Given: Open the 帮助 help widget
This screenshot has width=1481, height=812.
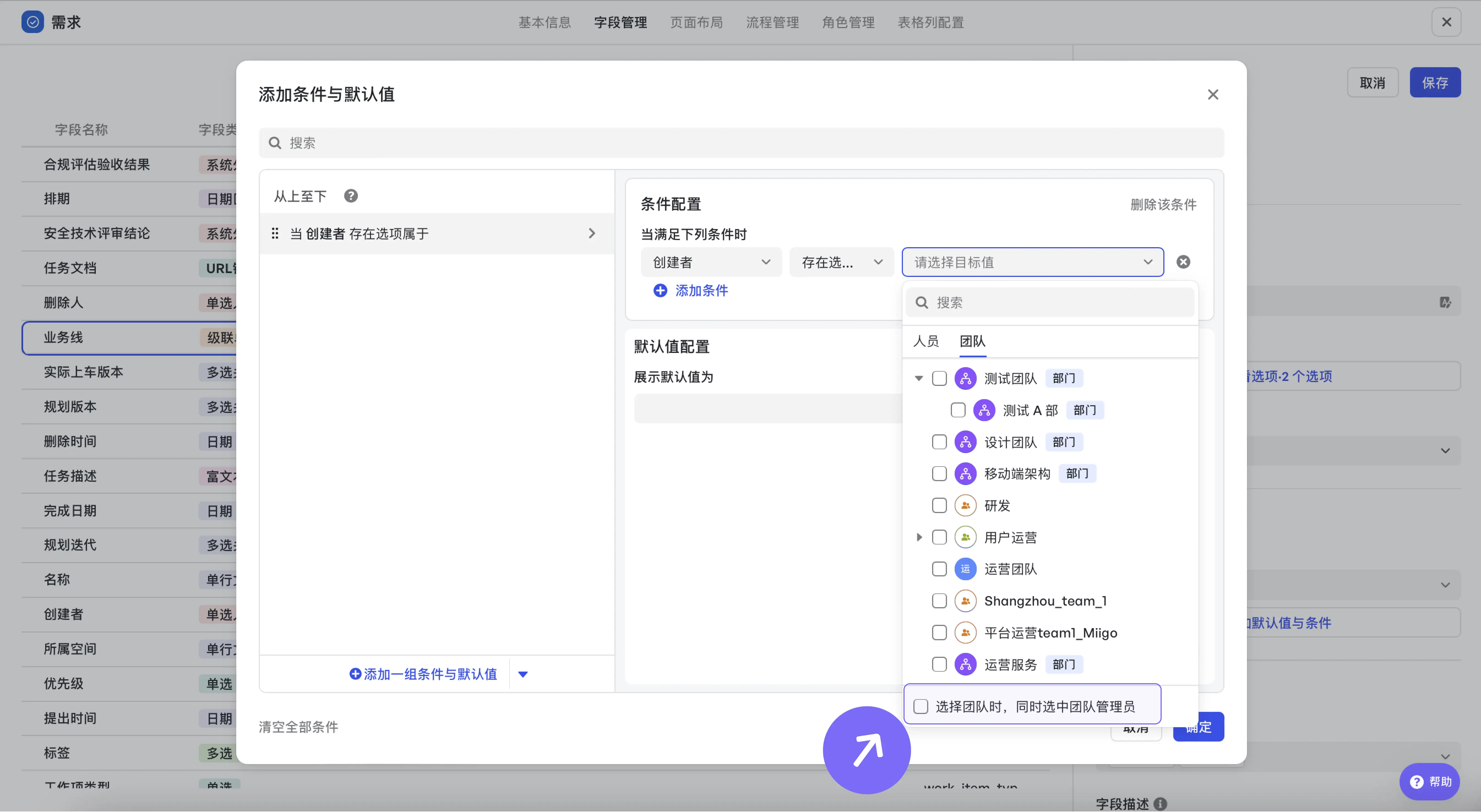Looking at the screenshot, I should coord(1429,781).
